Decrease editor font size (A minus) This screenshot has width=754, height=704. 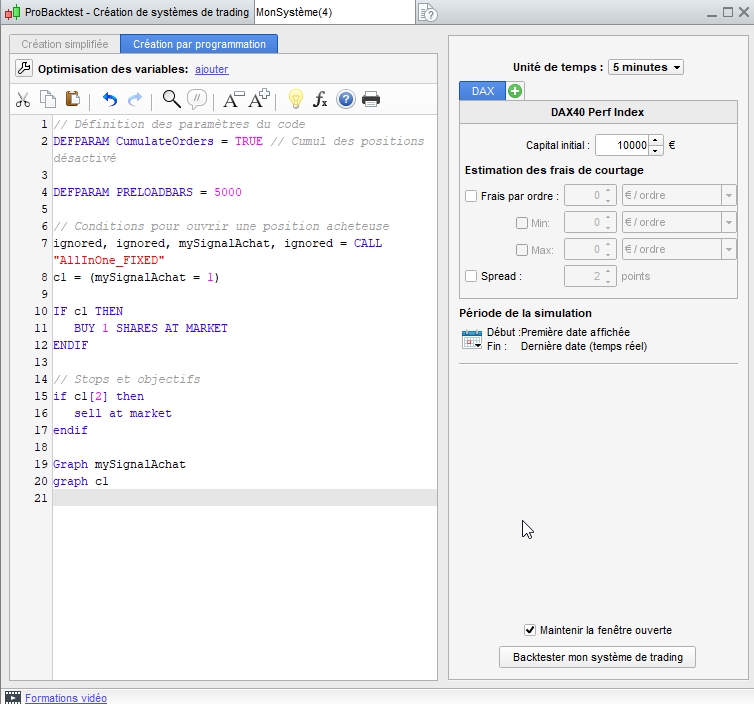pyautogui.click(x=233, y=99)
